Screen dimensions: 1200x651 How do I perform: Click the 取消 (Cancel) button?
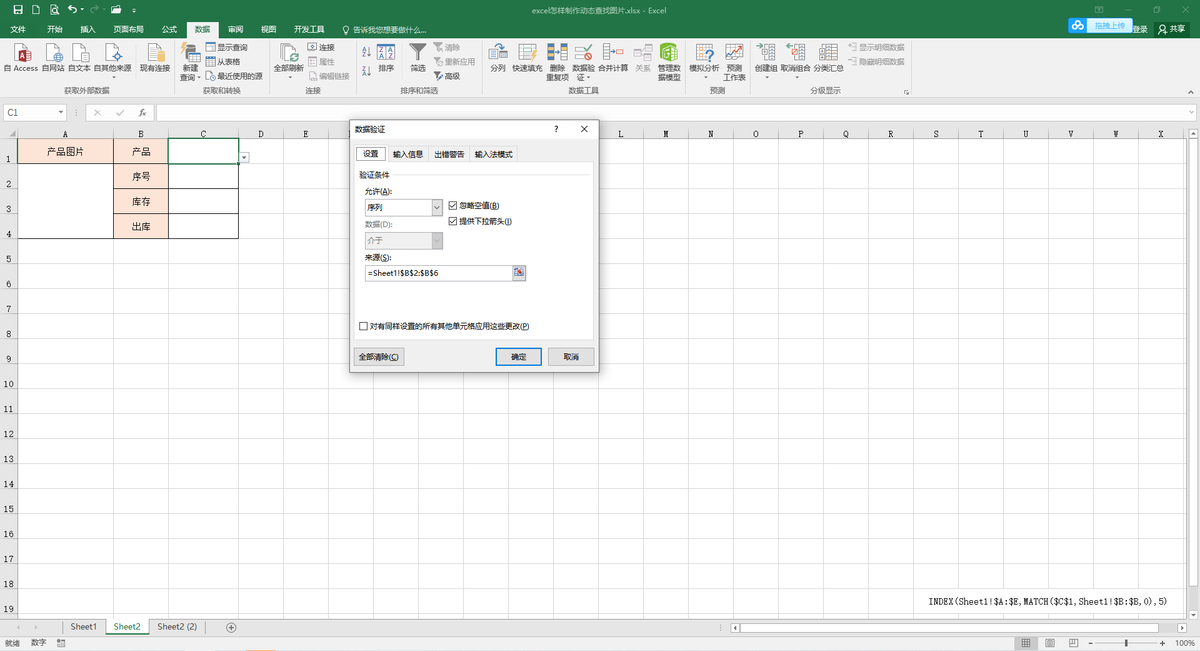click(x=571, y=357)
